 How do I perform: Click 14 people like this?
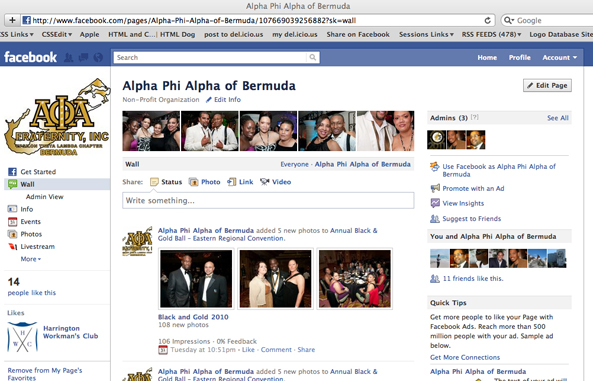(x=32, y=287)
